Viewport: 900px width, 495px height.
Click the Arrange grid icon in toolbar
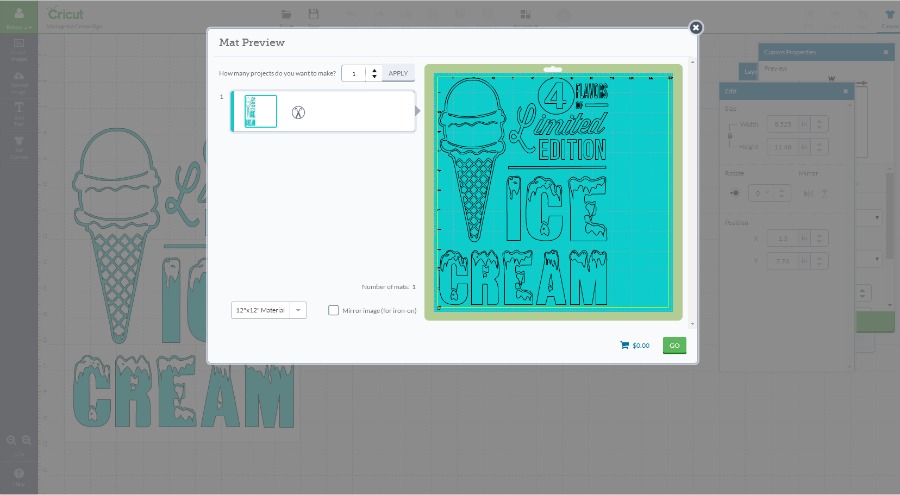click(x=525, y=14)
